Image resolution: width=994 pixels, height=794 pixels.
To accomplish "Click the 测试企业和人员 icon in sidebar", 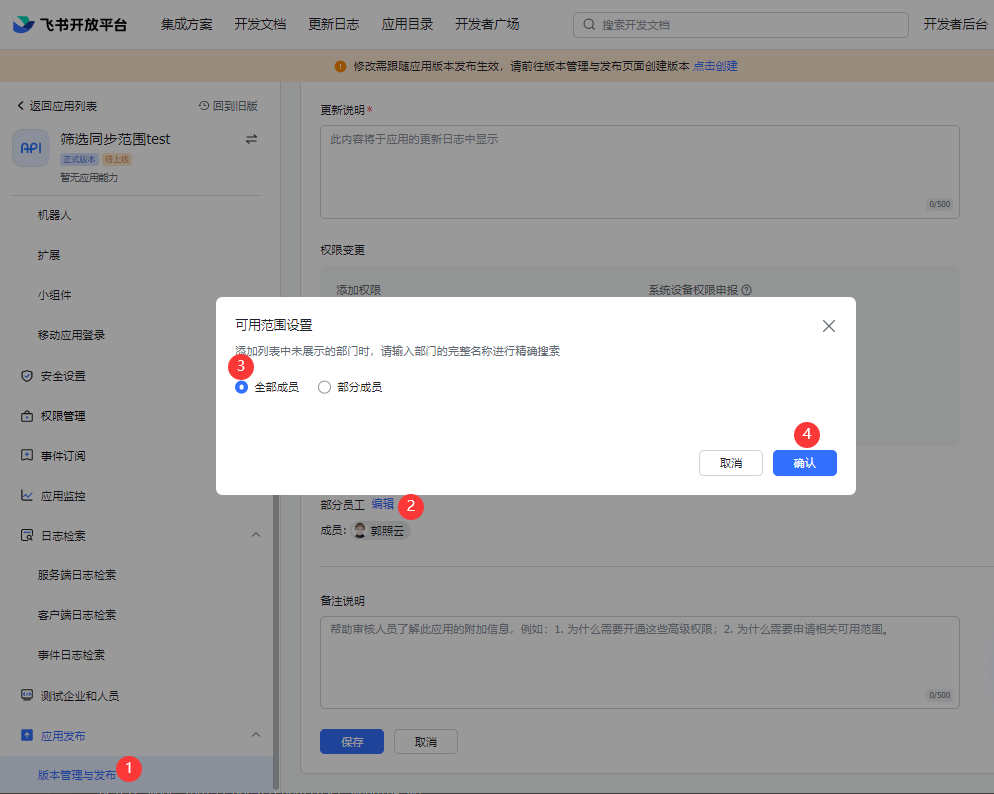I will tap(27, 695).
